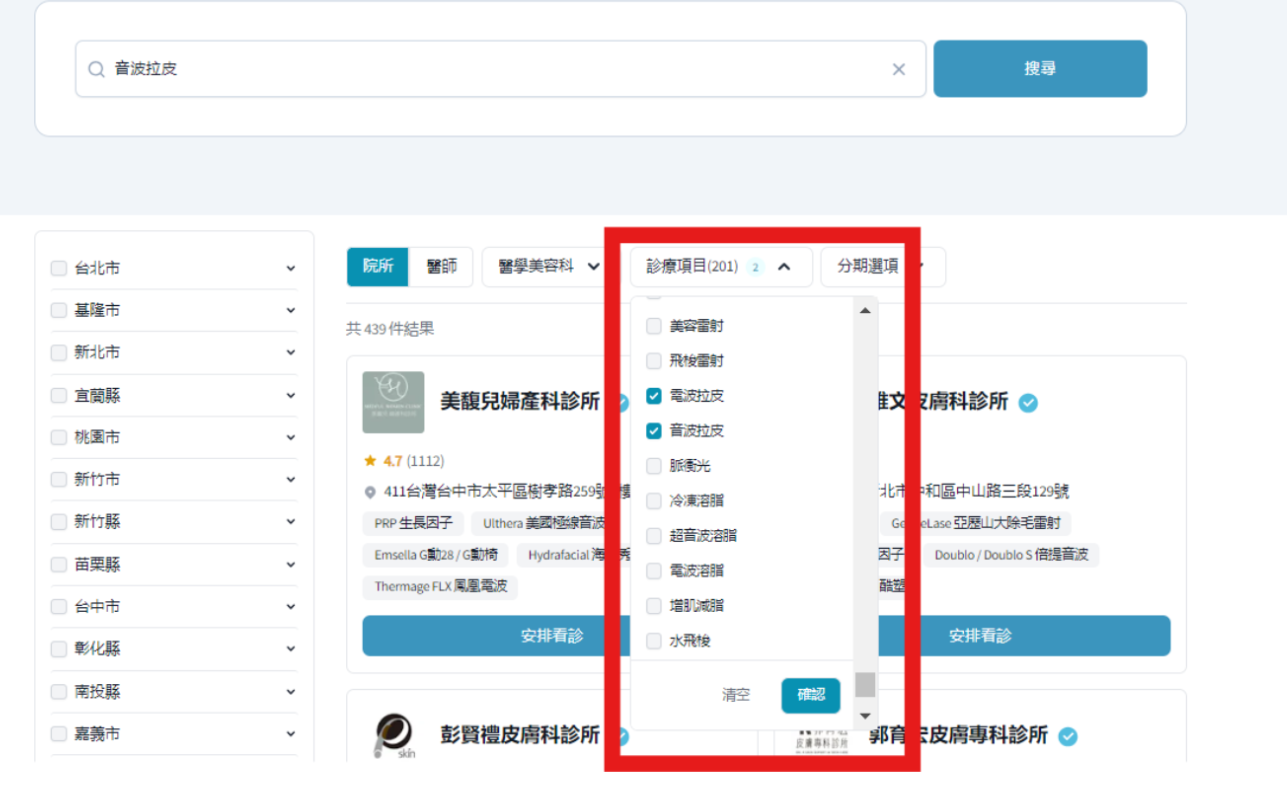Tick the 新竹縣 checkbox
The height and width of the screenshot is (792, 1287).
click(x=59, y=521)
